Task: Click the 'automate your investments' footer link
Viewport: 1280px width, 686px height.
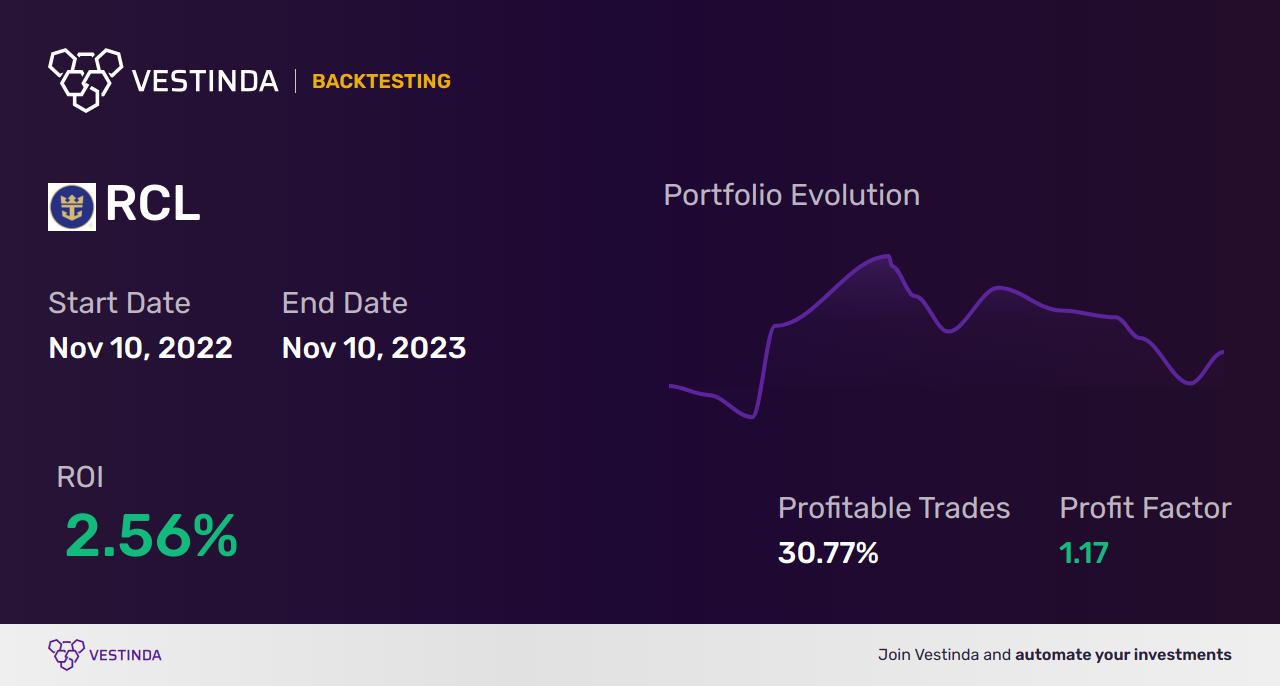Action: (1123, 655)
